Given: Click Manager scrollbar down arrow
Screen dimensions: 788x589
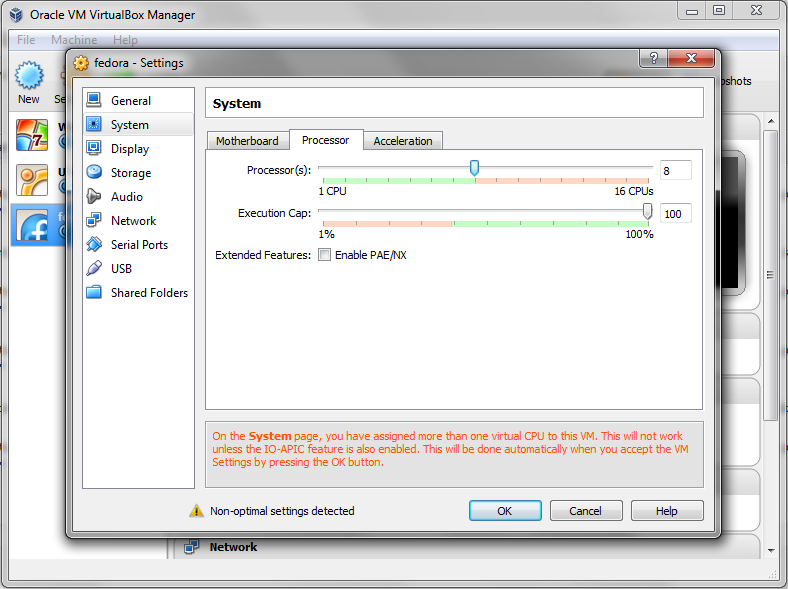Looking at the screenshot, I should 770,551.
